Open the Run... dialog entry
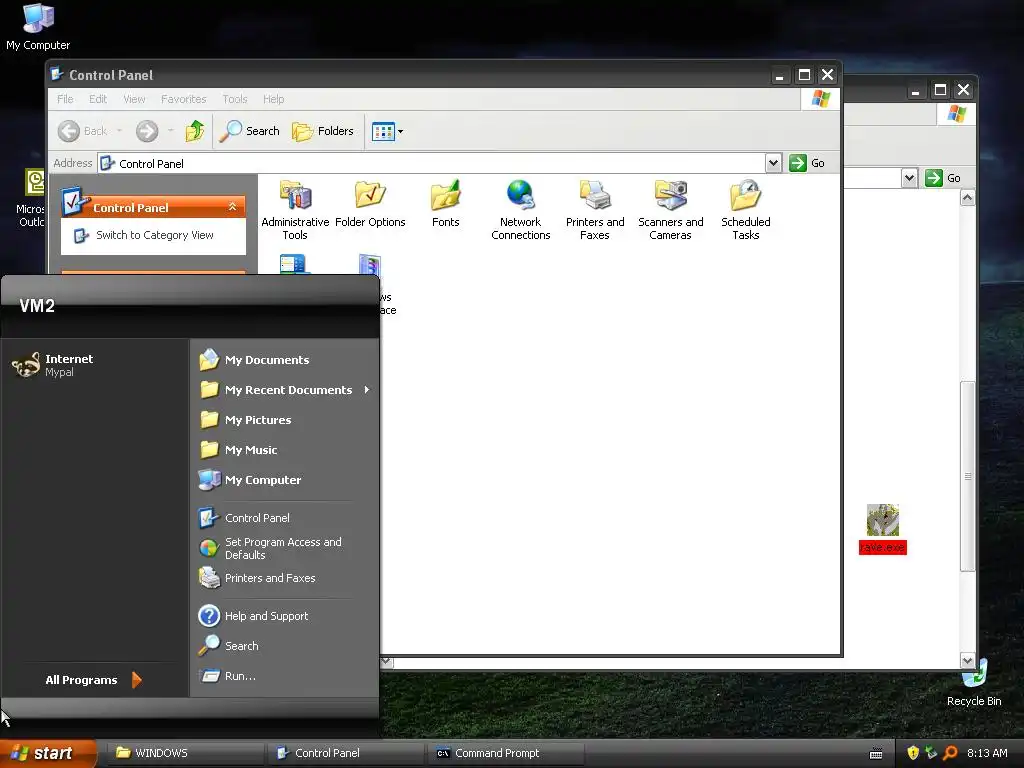This screenshot has height=768, width=1024. coord(285,676)
